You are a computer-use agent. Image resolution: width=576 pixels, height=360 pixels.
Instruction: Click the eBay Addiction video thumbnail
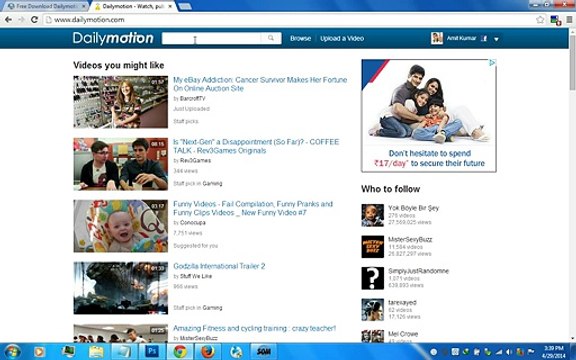120,102
